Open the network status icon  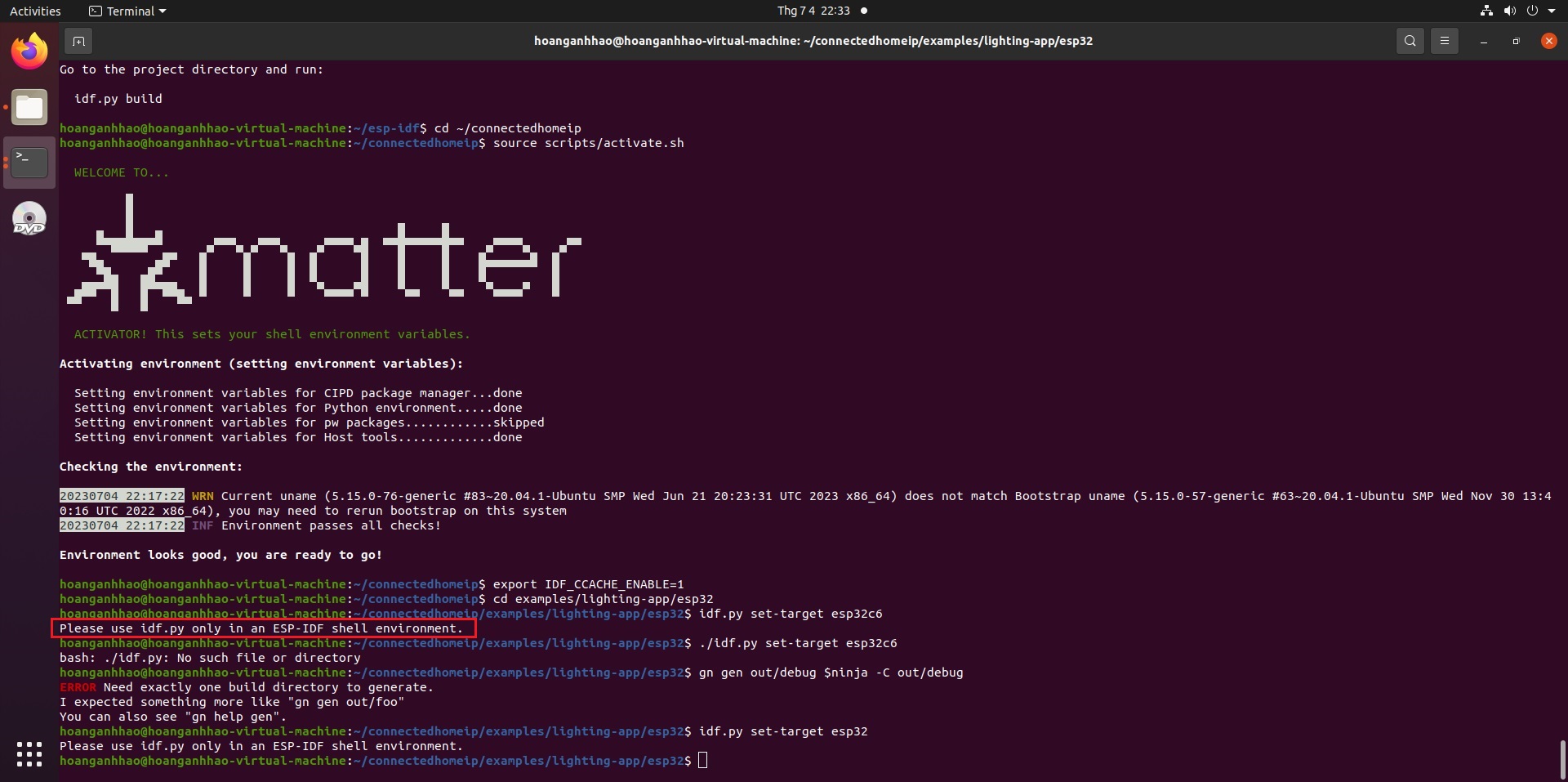tap(1486, 11)
